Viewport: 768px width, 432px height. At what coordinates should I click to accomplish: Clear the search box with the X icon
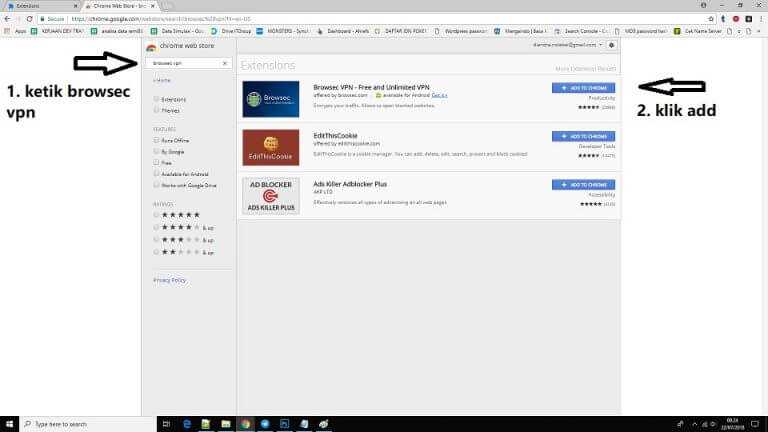pyautogui.click(x=225, y=63)
